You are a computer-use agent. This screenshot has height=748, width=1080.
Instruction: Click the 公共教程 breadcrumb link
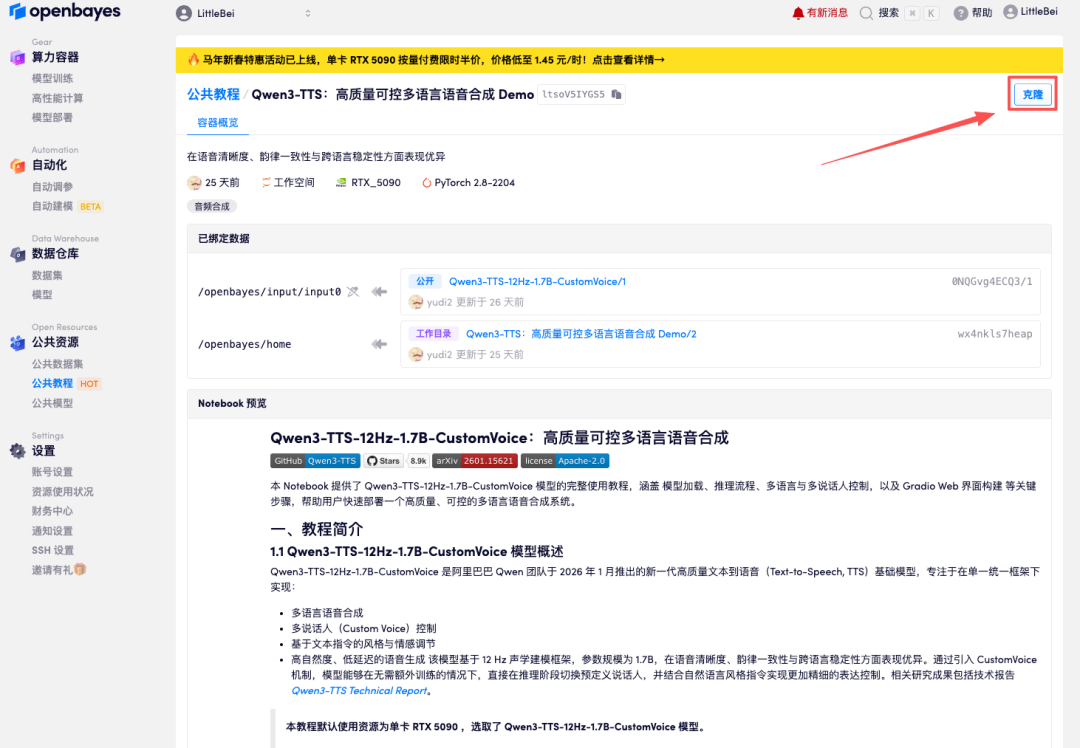click(x=214, y=94)
